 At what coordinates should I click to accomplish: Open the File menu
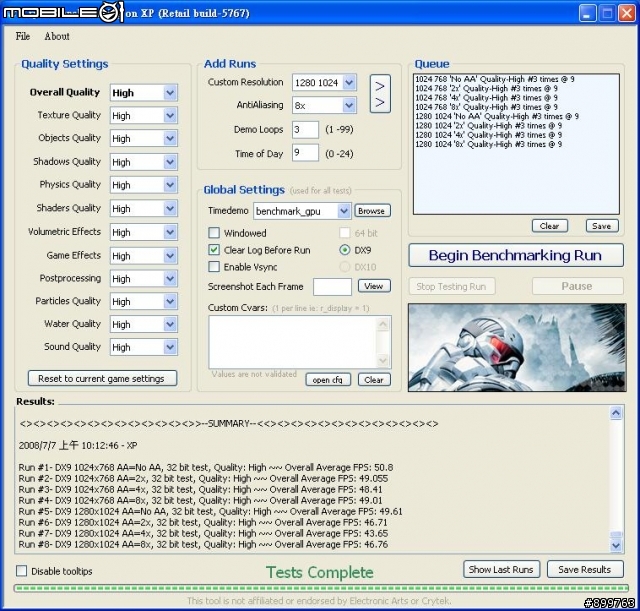click(x=23, y=36)
